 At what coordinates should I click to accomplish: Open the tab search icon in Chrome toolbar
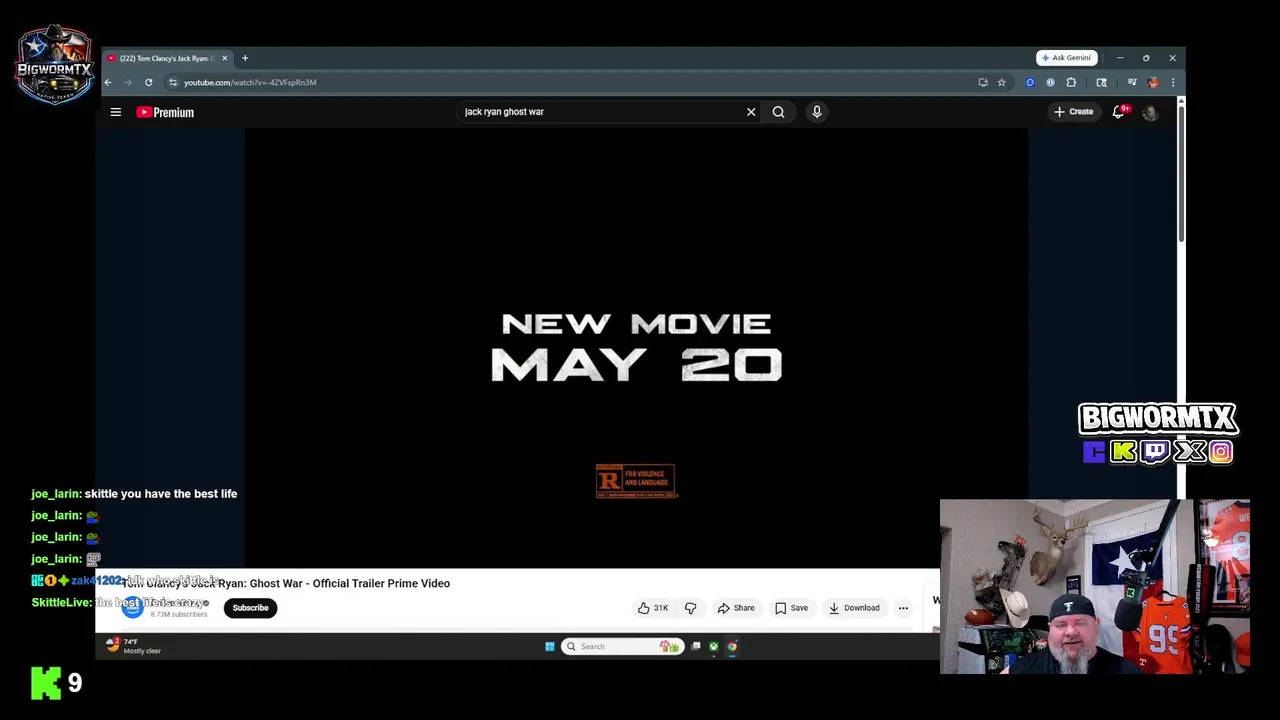coord(1101,82)
